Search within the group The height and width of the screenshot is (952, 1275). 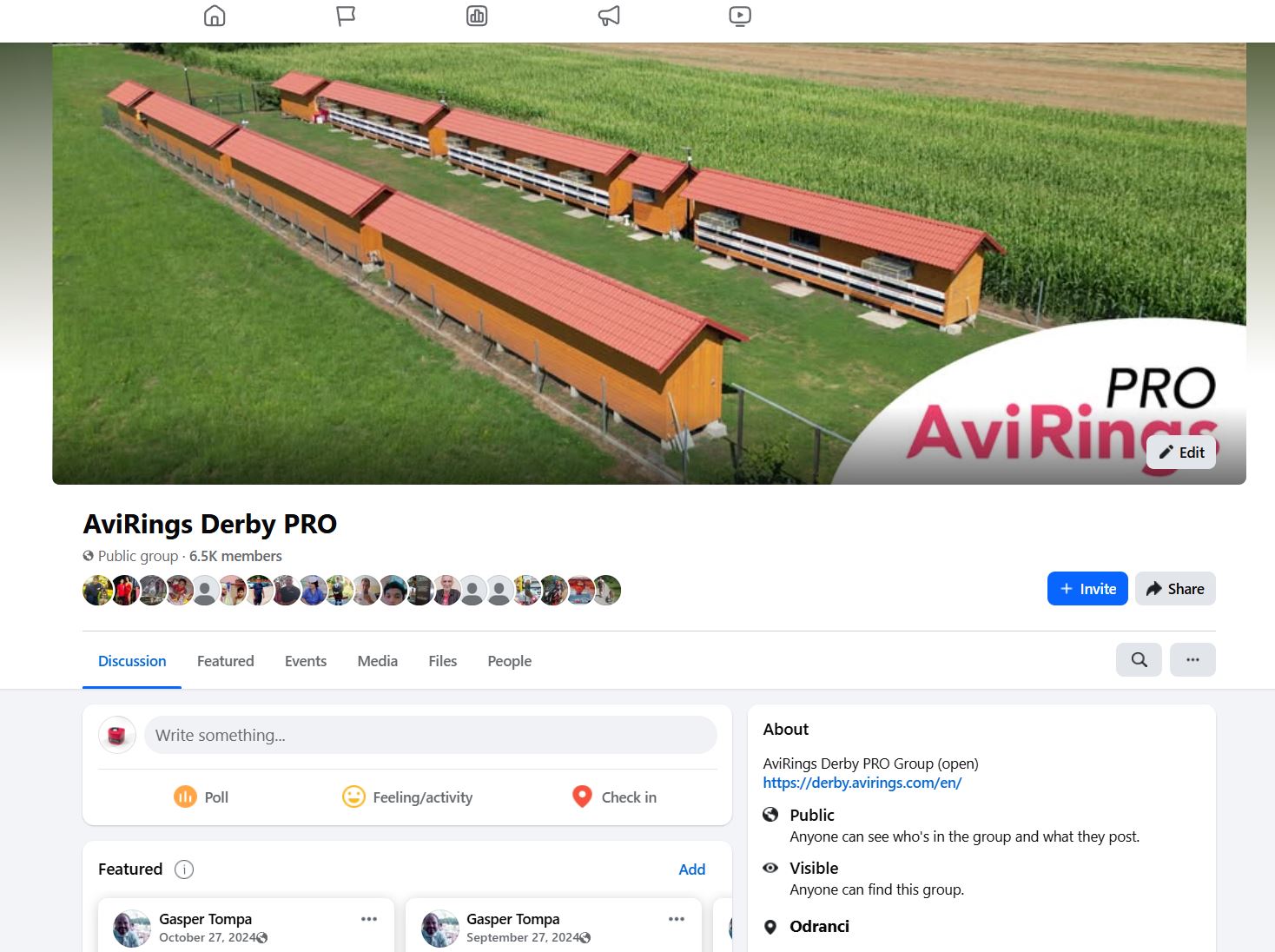click(x=1139, y=660)
